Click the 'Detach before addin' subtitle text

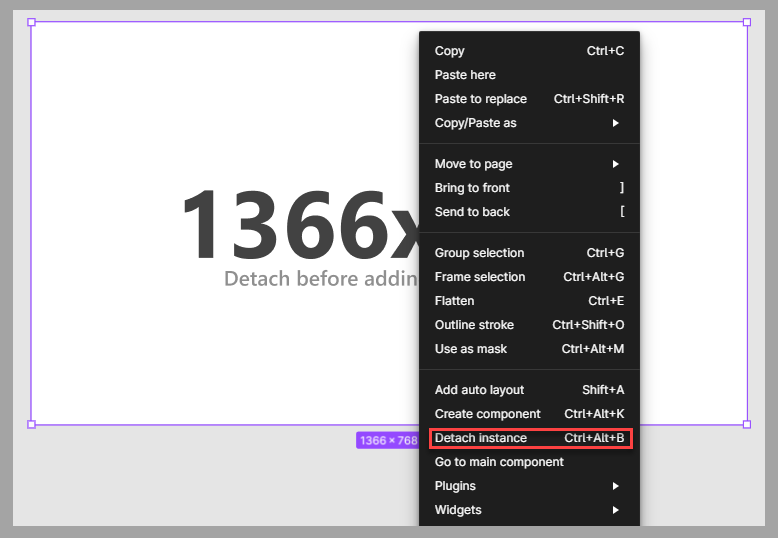click(x=321, y=278)
